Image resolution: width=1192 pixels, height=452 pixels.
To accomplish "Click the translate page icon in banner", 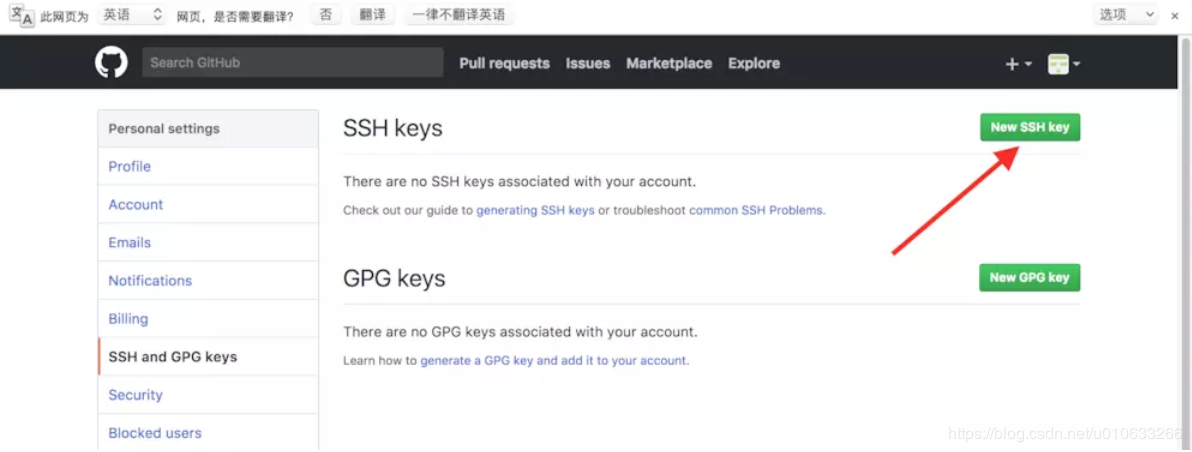I will coord(21,15).
